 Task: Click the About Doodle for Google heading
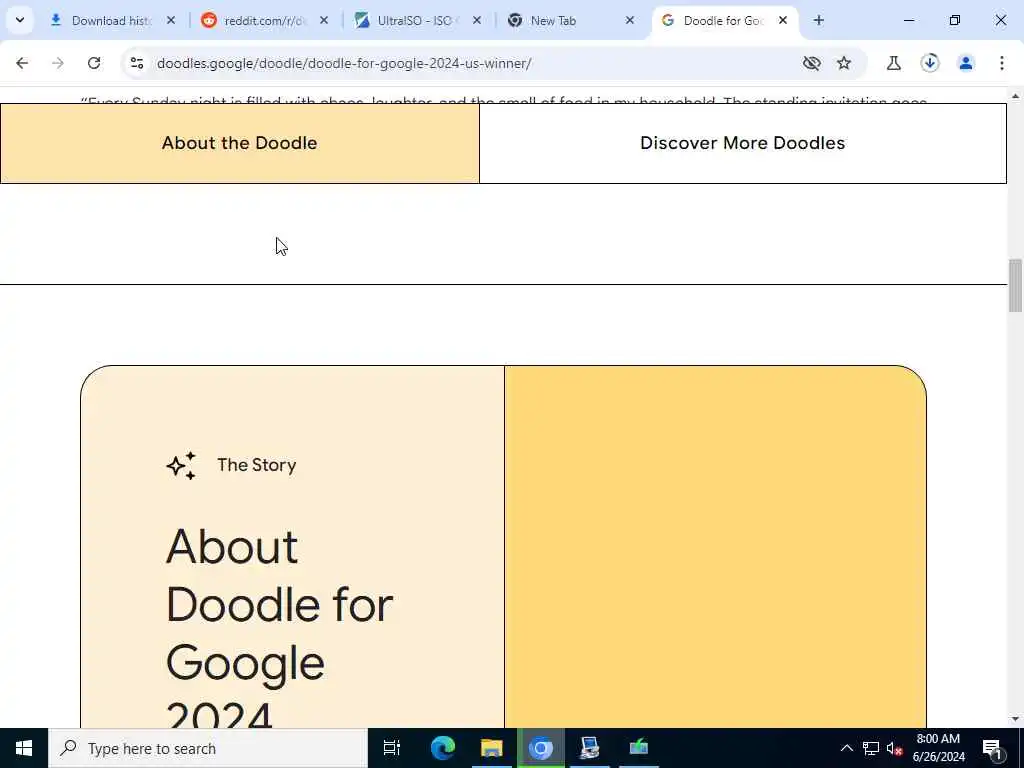point(280,627)
